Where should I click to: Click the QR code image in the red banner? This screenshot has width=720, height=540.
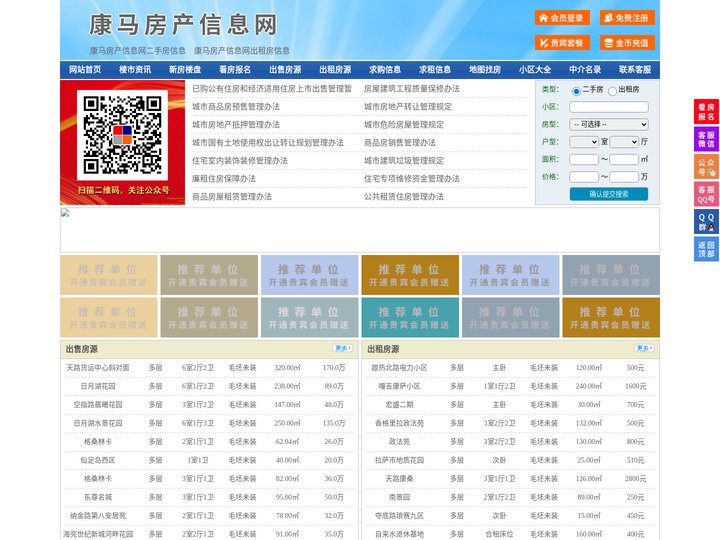click(x=122, y=135)
